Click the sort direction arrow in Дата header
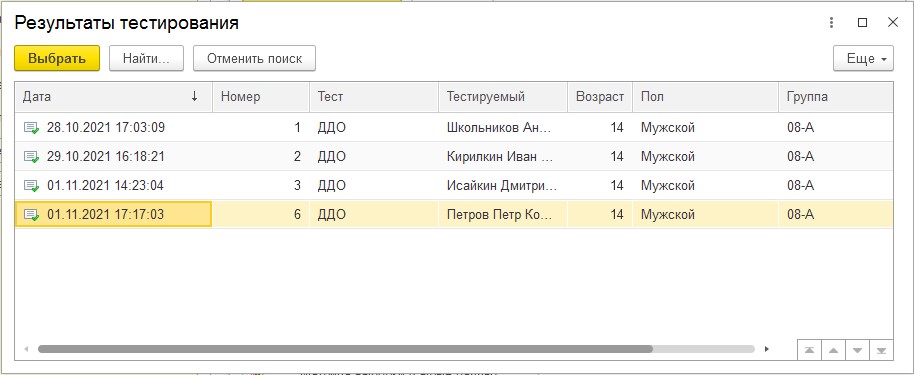 click(x=195, y=97)
